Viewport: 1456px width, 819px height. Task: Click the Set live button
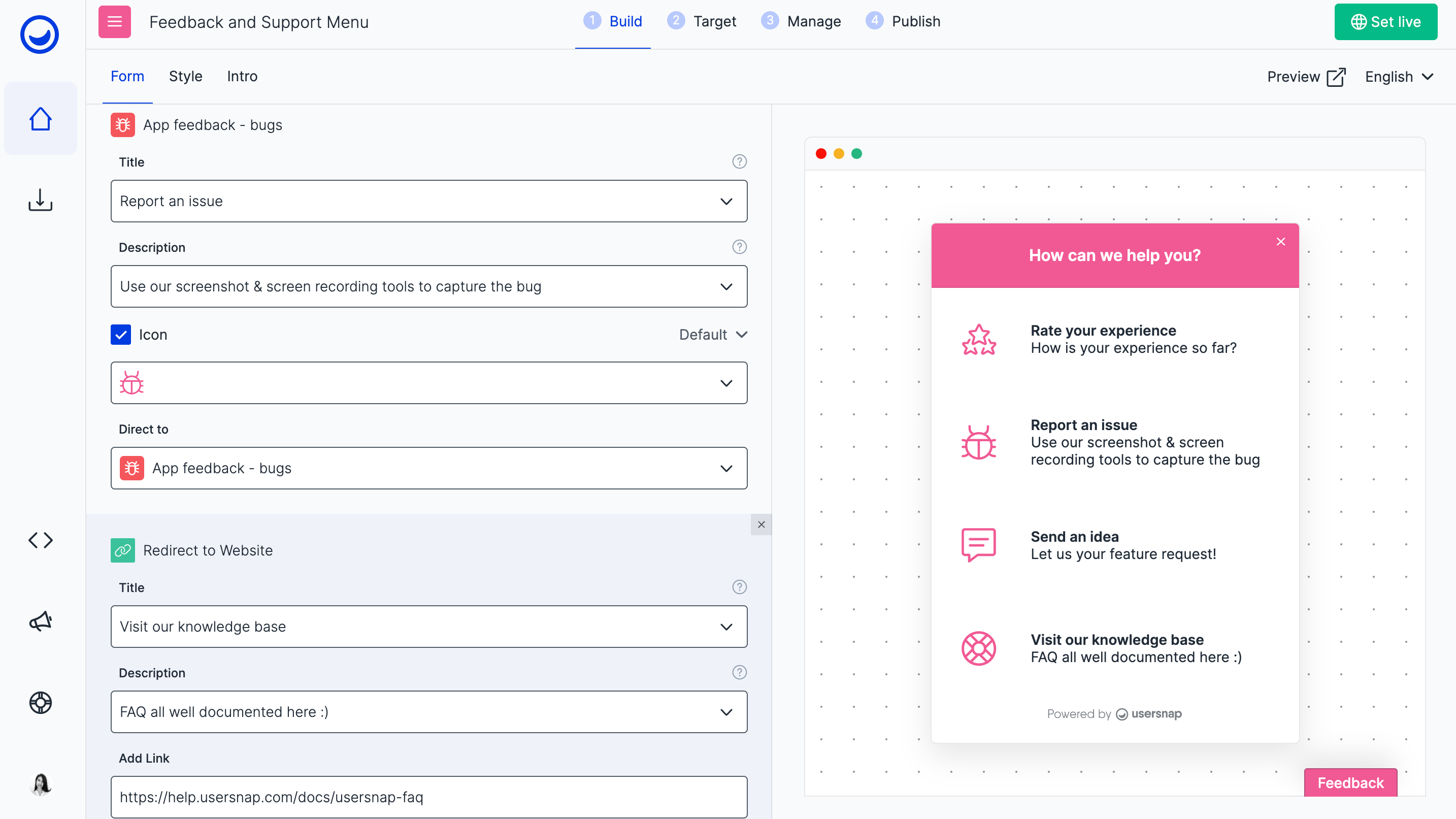tap(1386, 21)
